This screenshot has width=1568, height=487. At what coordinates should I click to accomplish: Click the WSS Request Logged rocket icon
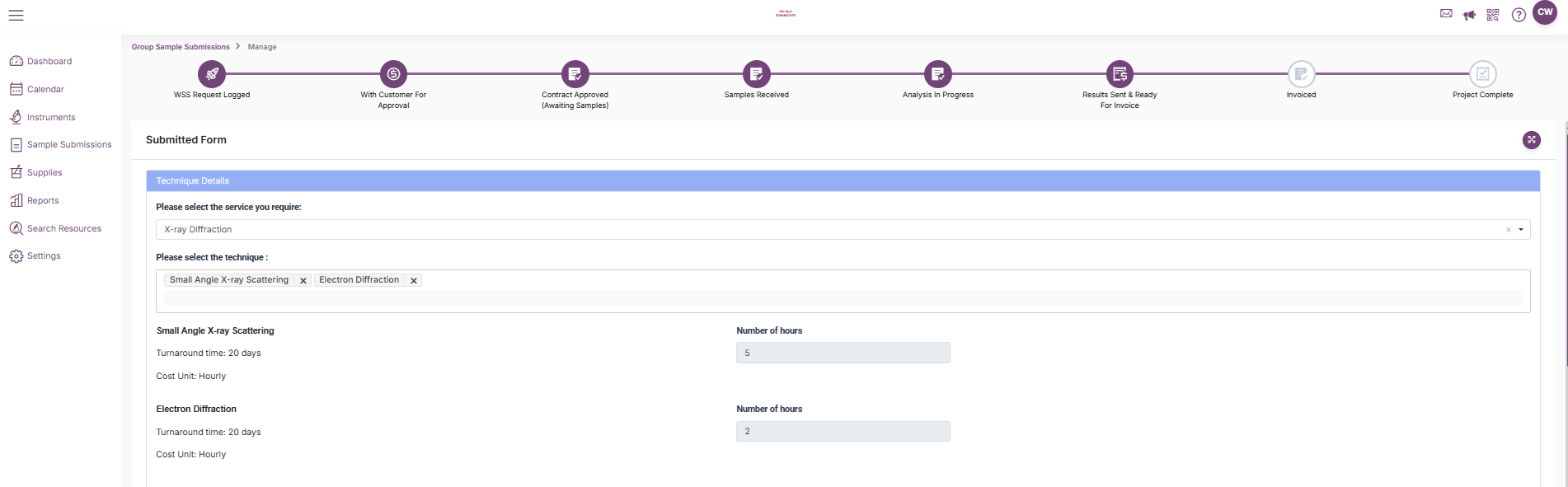[212, 74]
